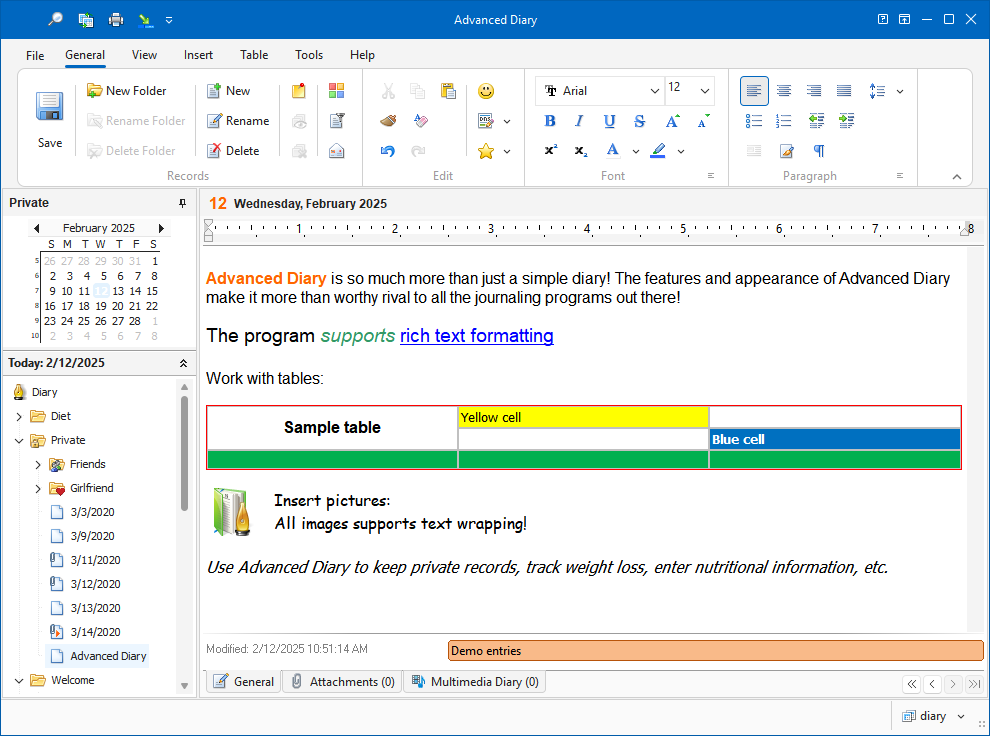Screen dimensions: 990x736
Task: Toggle center paragraph alignment
Action: [784, 91]
